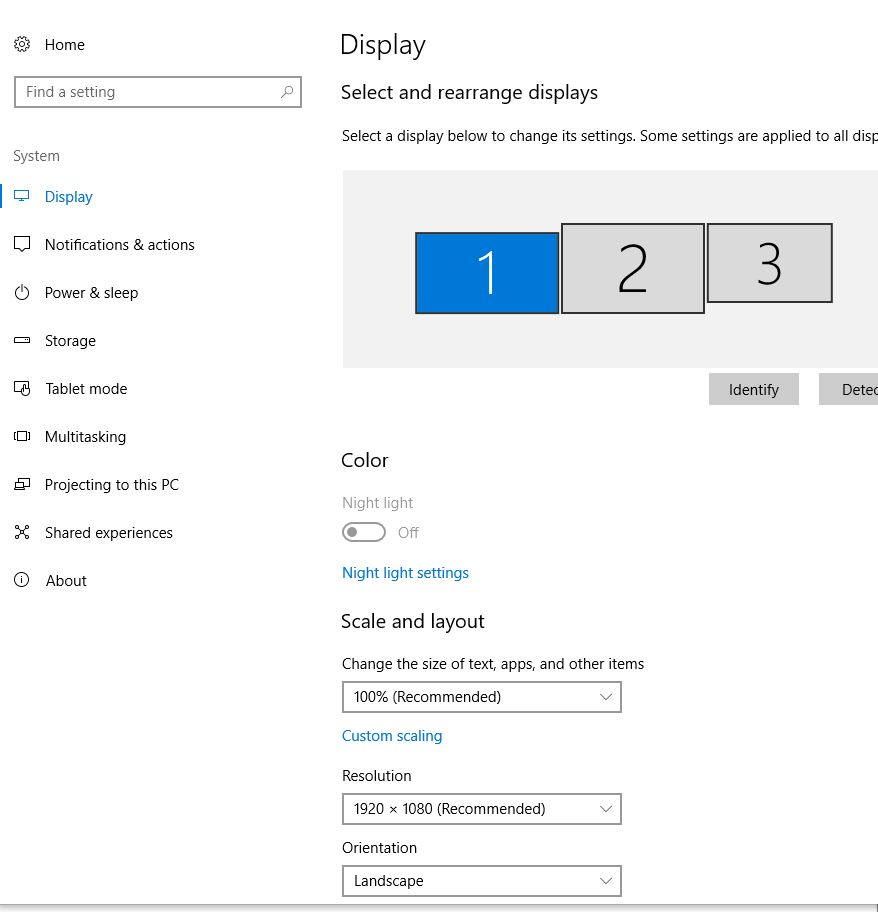Toggle the Night light switch
Image resolution: width=878 pixels, height=912 pixels.
coord(363,532)
